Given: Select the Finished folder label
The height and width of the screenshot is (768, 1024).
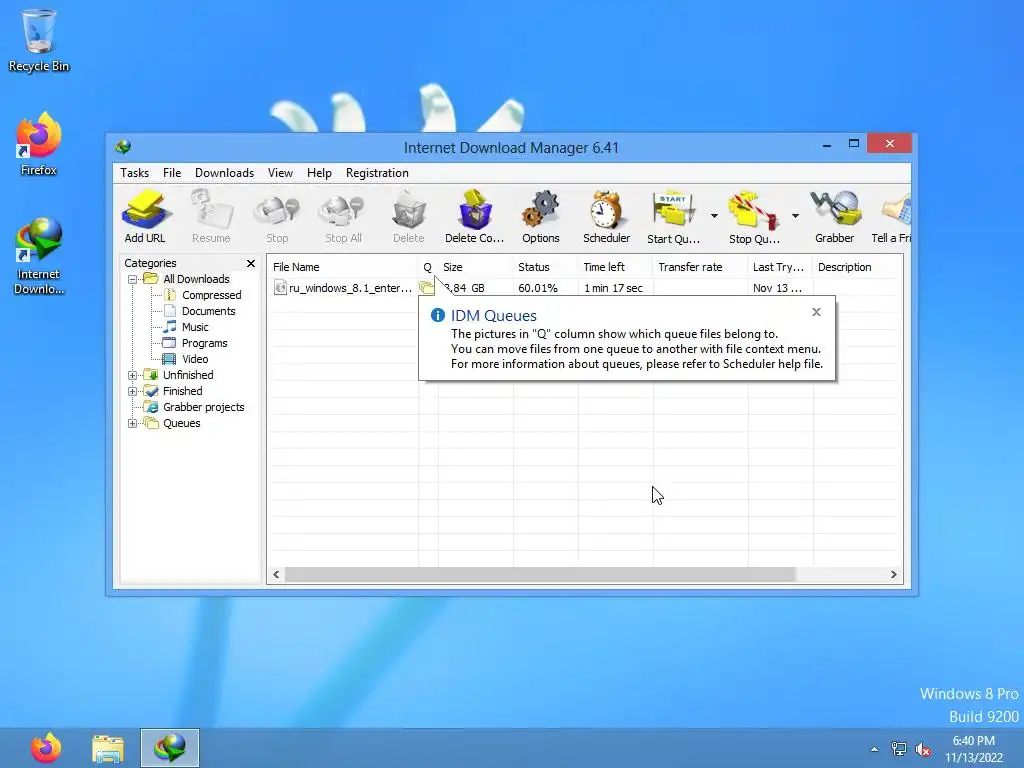Looking at the screenshot, I should (x=183, y=391).
